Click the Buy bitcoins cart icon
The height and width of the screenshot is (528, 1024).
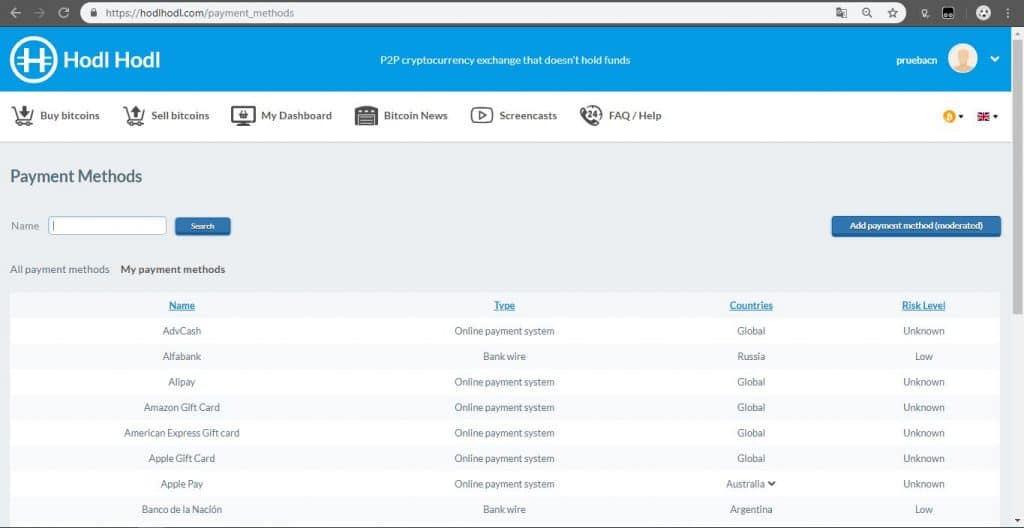tap(22, 116)
